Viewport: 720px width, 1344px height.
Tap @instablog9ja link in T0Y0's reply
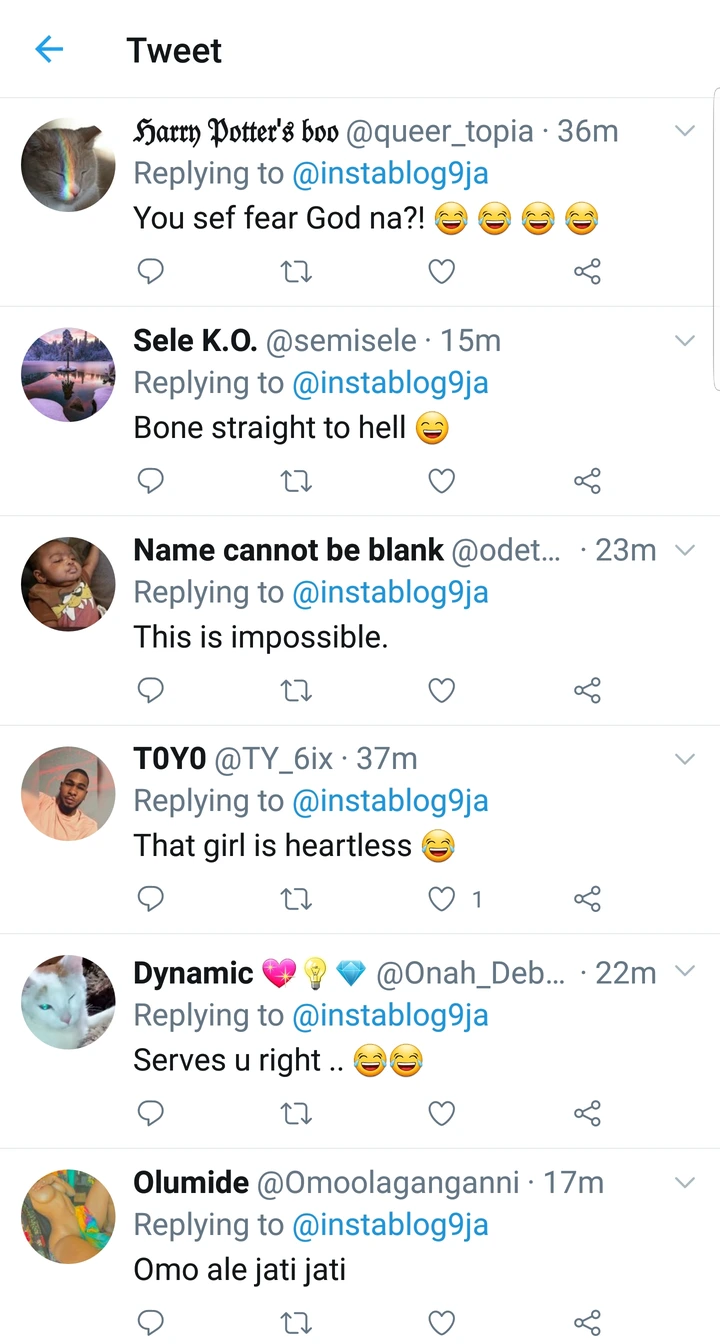(x=390, y=801)
